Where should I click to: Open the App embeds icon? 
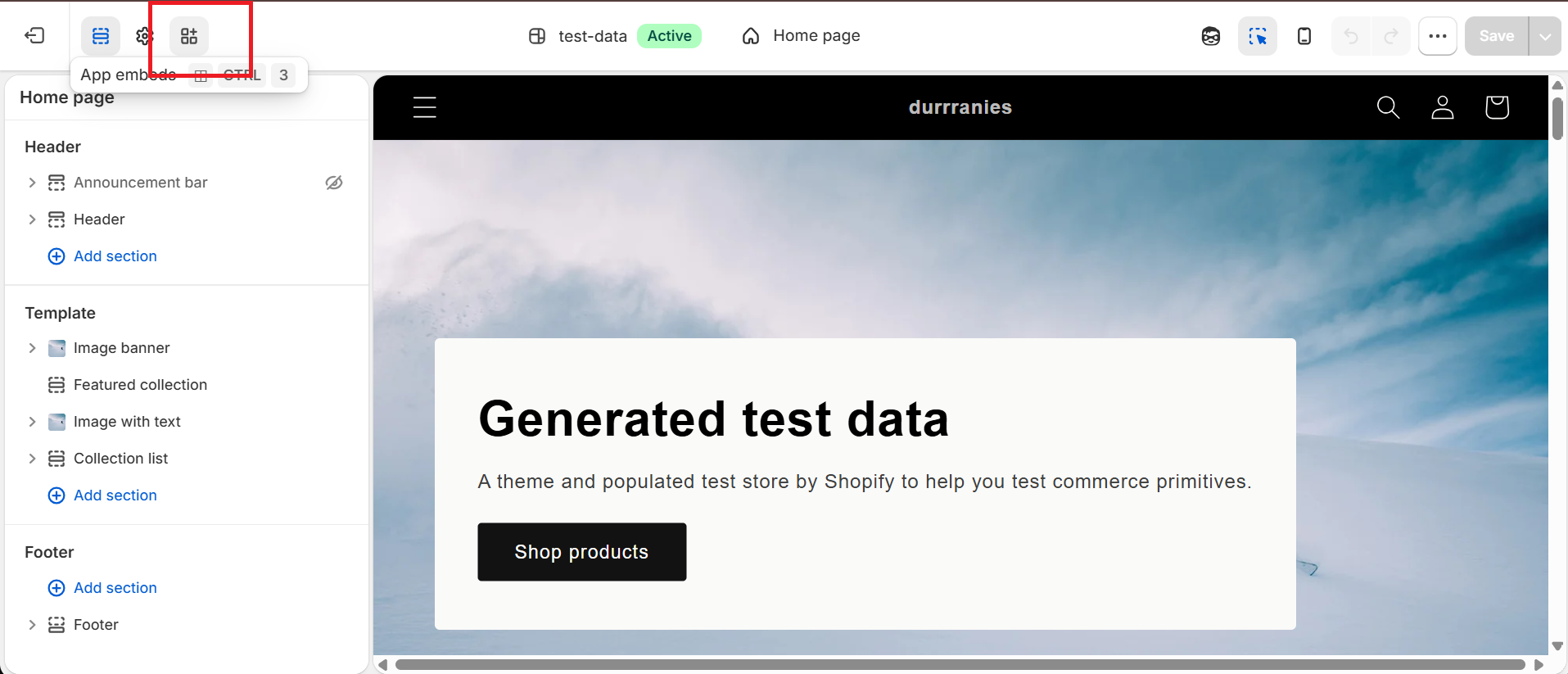pyautogui.click(x=189, y=36)
